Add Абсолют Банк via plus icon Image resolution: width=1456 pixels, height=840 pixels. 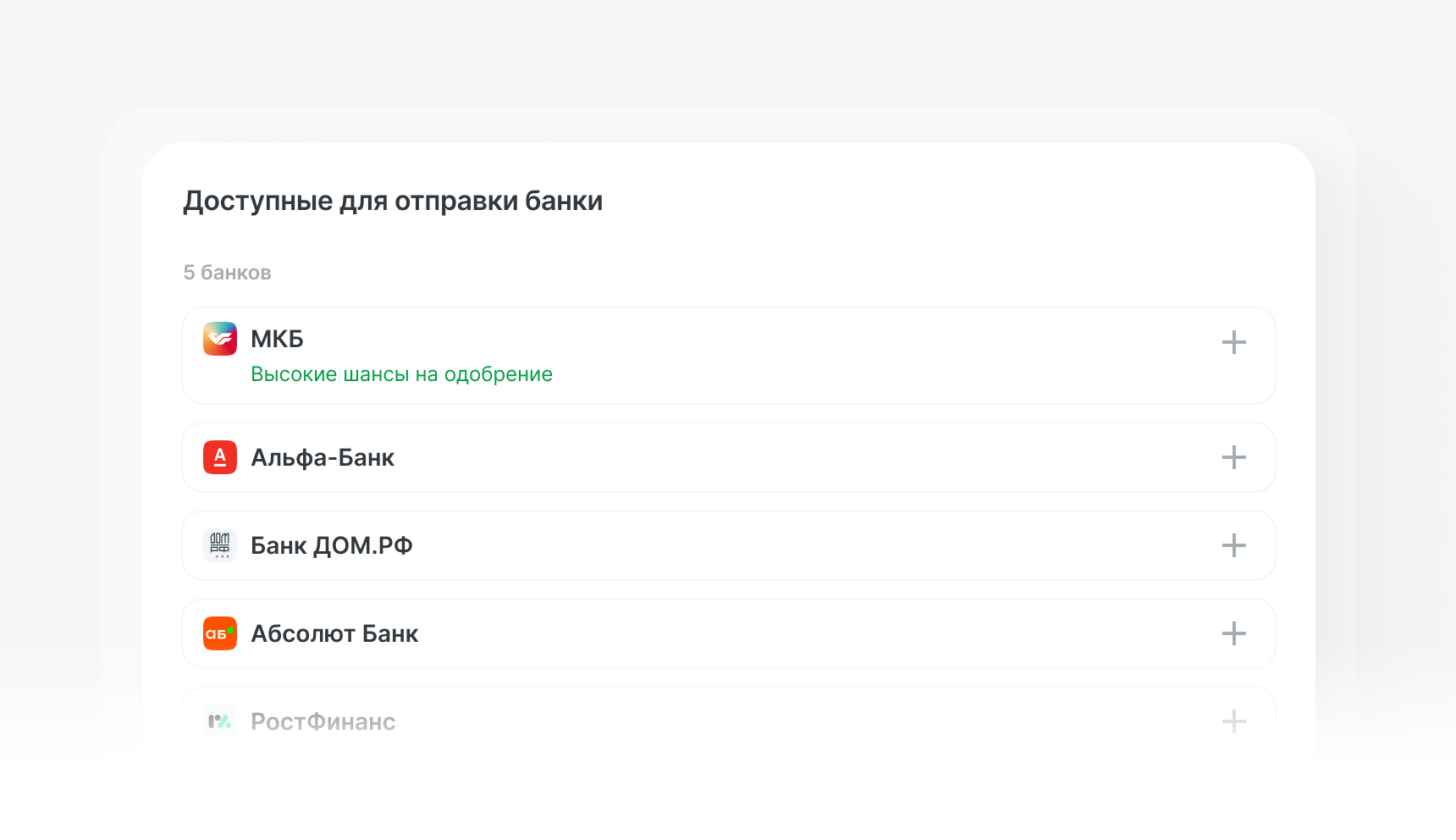pos(1234,633)
